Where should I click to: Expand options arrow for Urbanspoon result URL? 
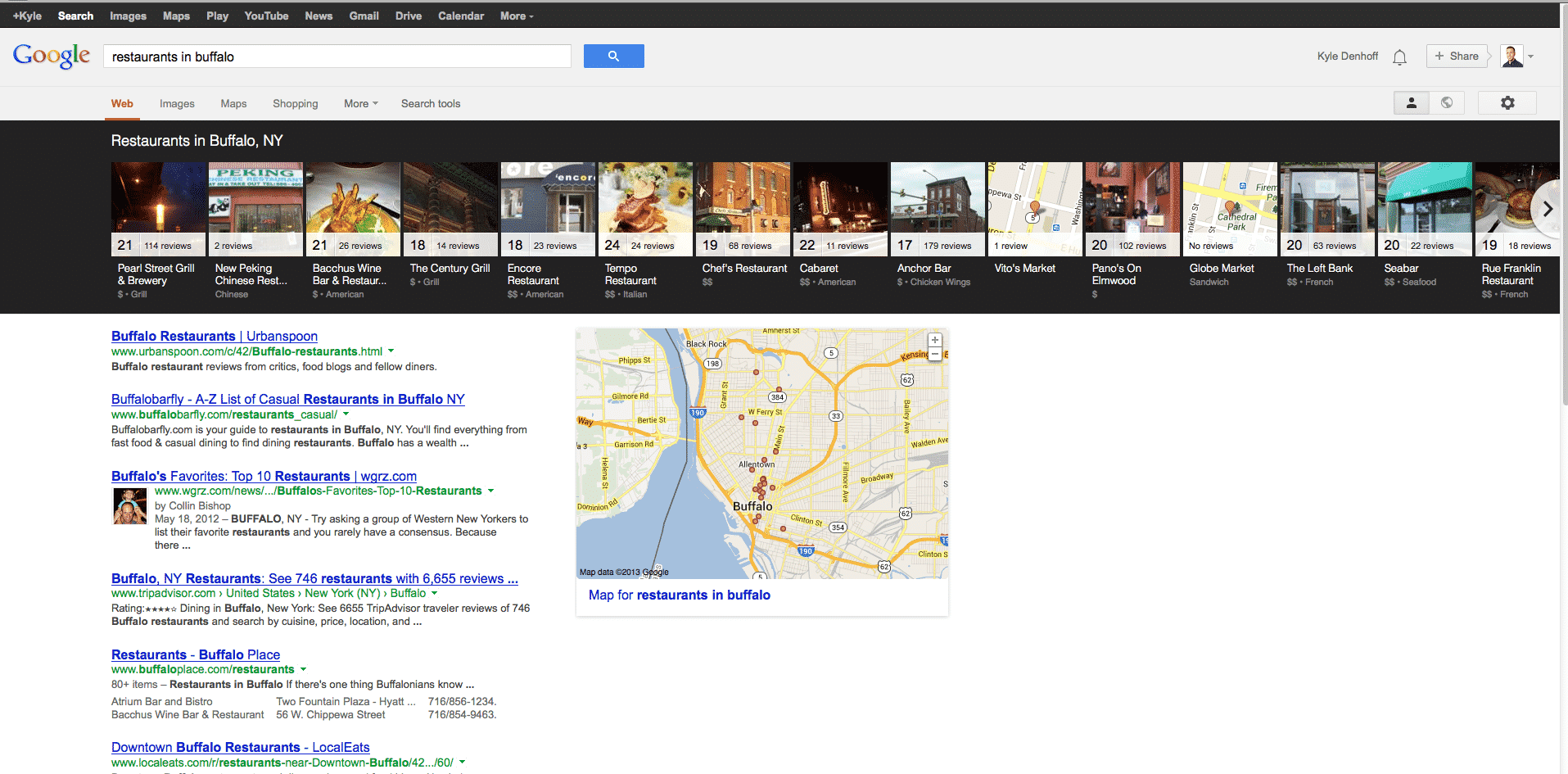click(x=391, y=351)
